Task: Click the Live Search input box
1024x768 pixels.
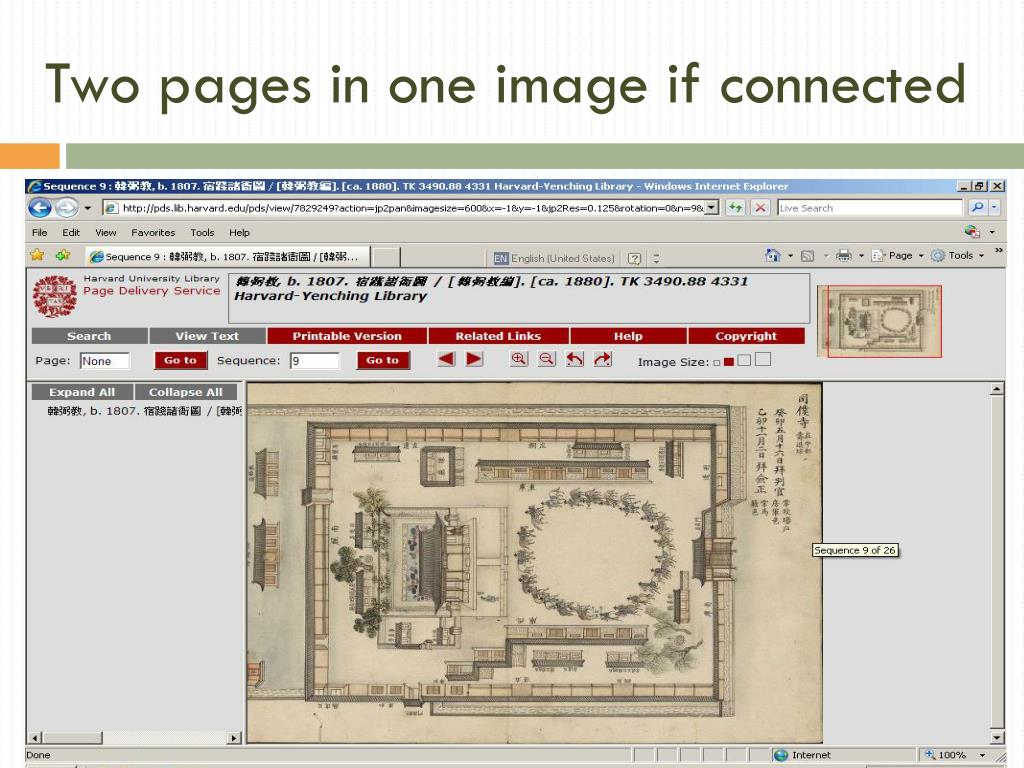Action: [870, 208]
